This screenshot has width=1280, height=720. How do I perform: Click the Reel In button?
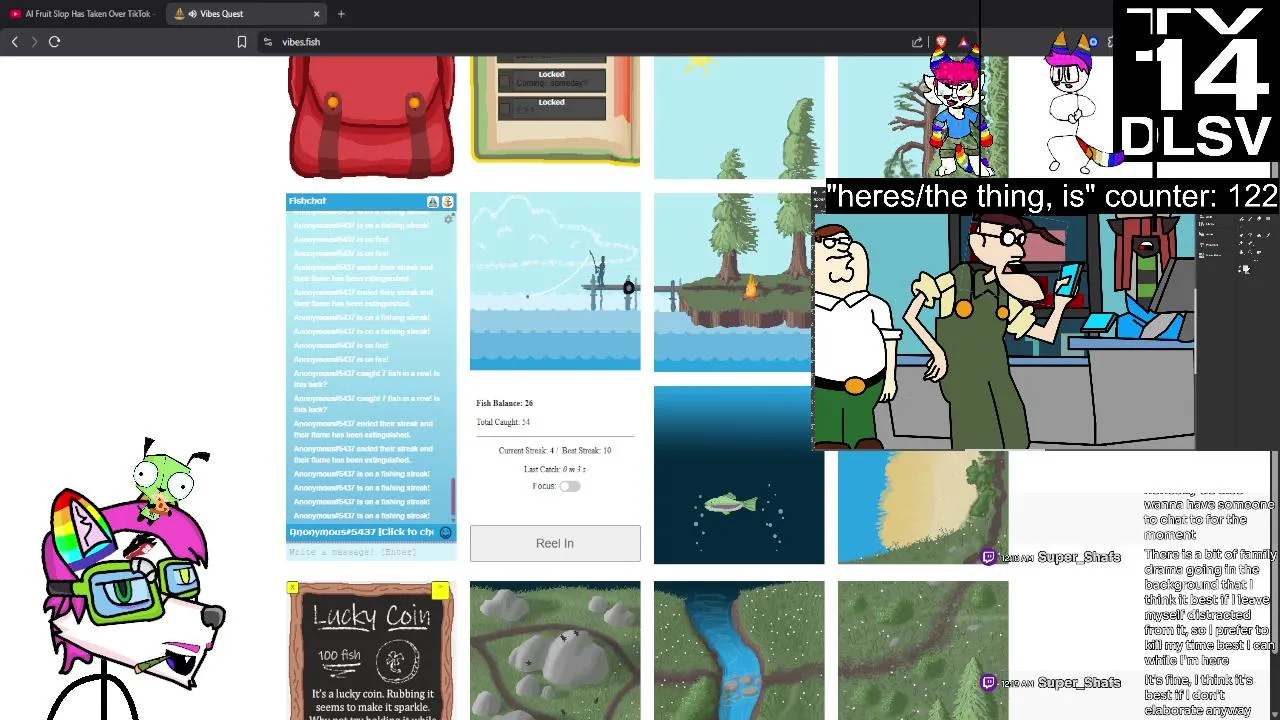(555, 543)
